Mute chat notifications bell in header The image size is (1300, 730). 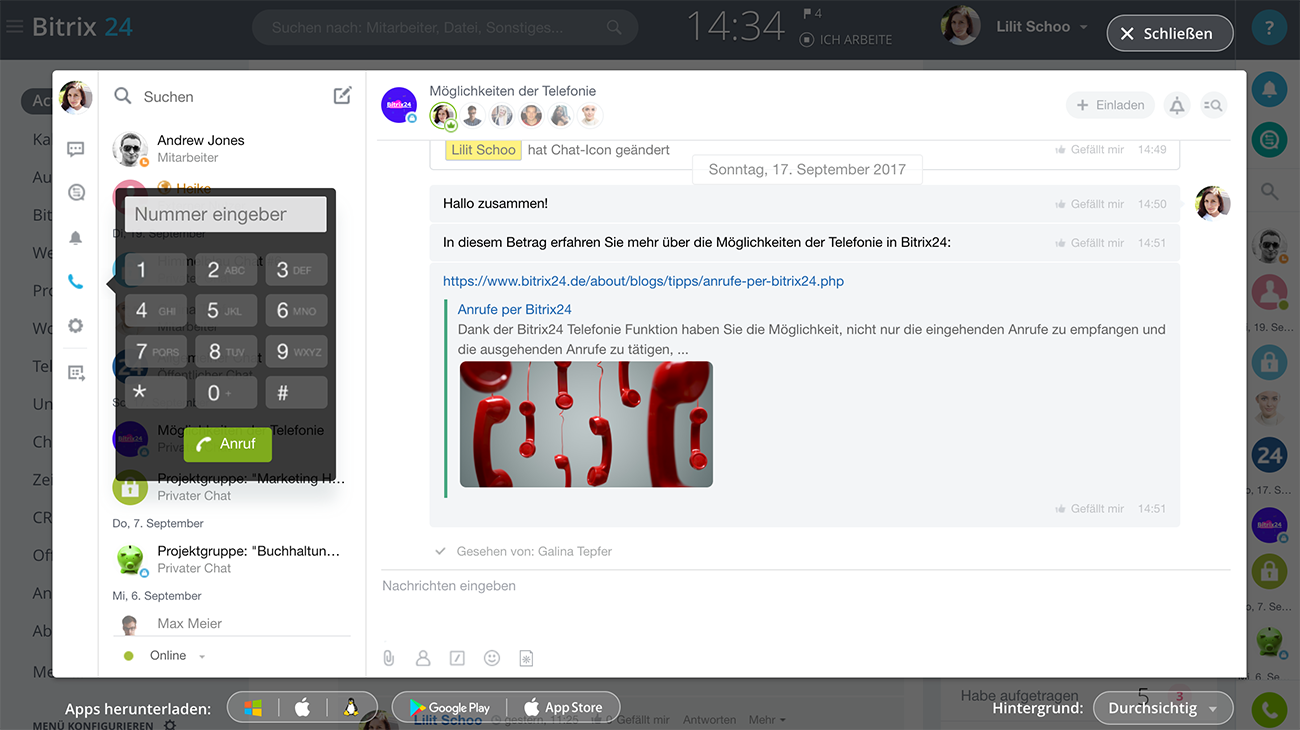(1177, 105)
